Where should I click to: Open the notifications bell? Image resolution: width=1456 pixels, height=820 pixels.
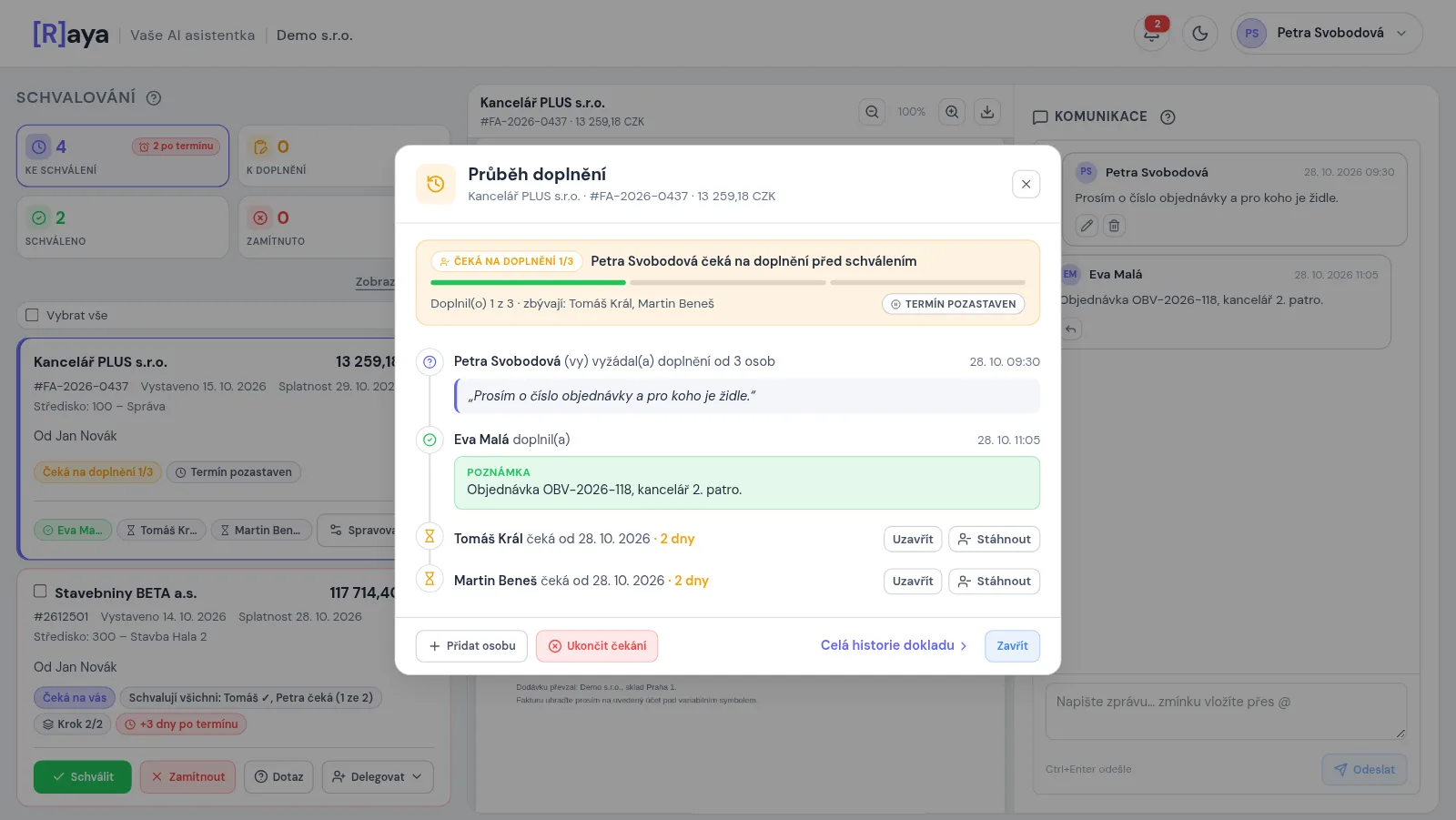1151,34
